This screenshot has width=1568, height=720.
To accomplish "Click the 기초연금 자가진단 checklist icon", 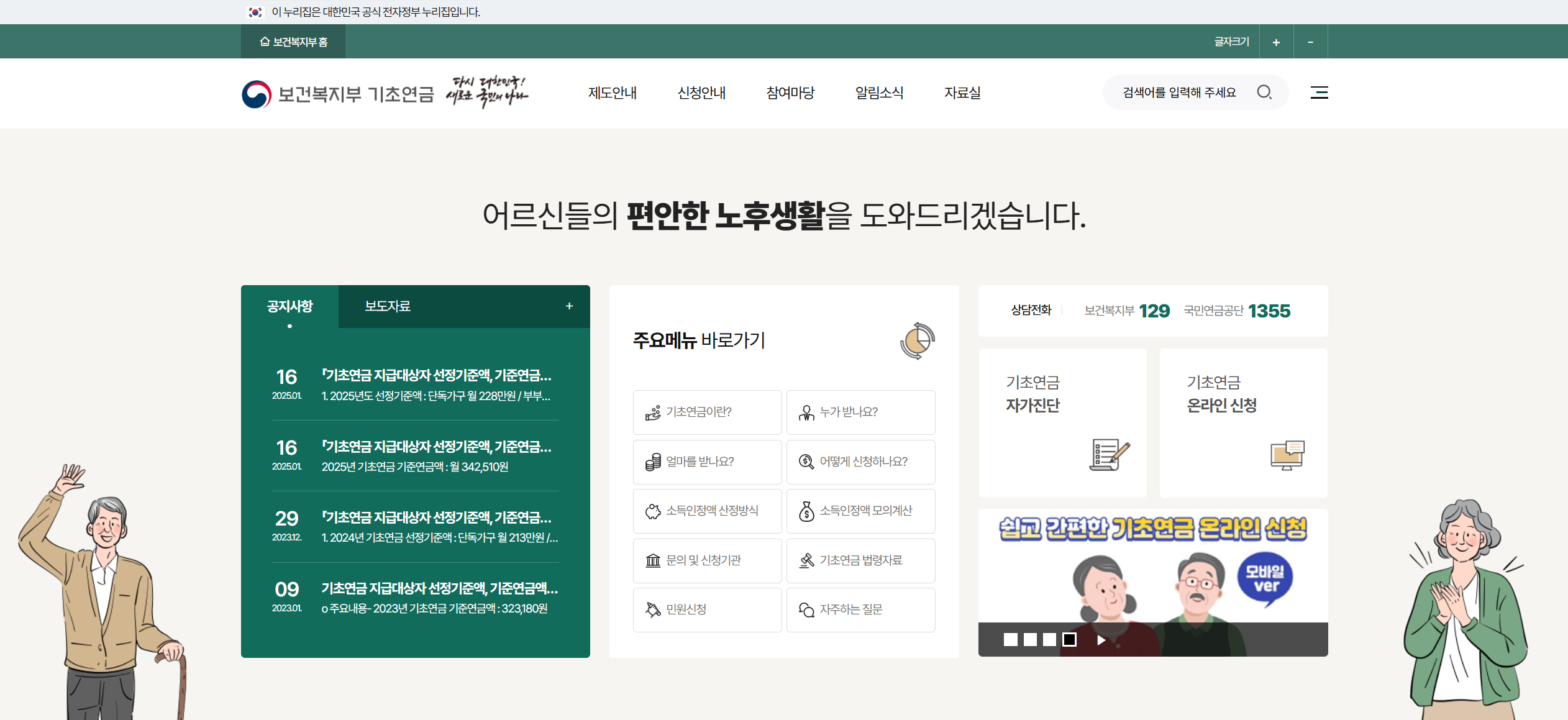I will pos(1109,454).
